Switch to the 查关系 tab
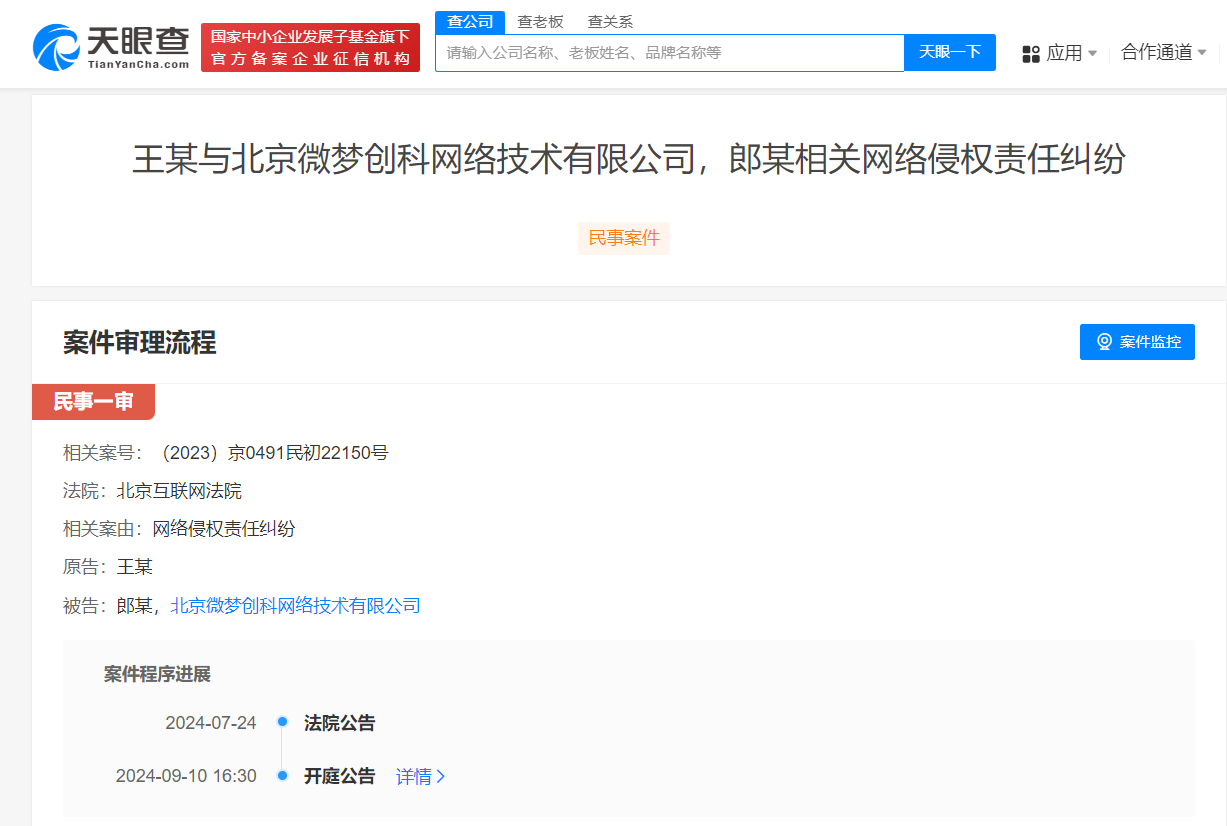Image resolution: width=1227 pixels, height=826 pixels. coord(610,20)
